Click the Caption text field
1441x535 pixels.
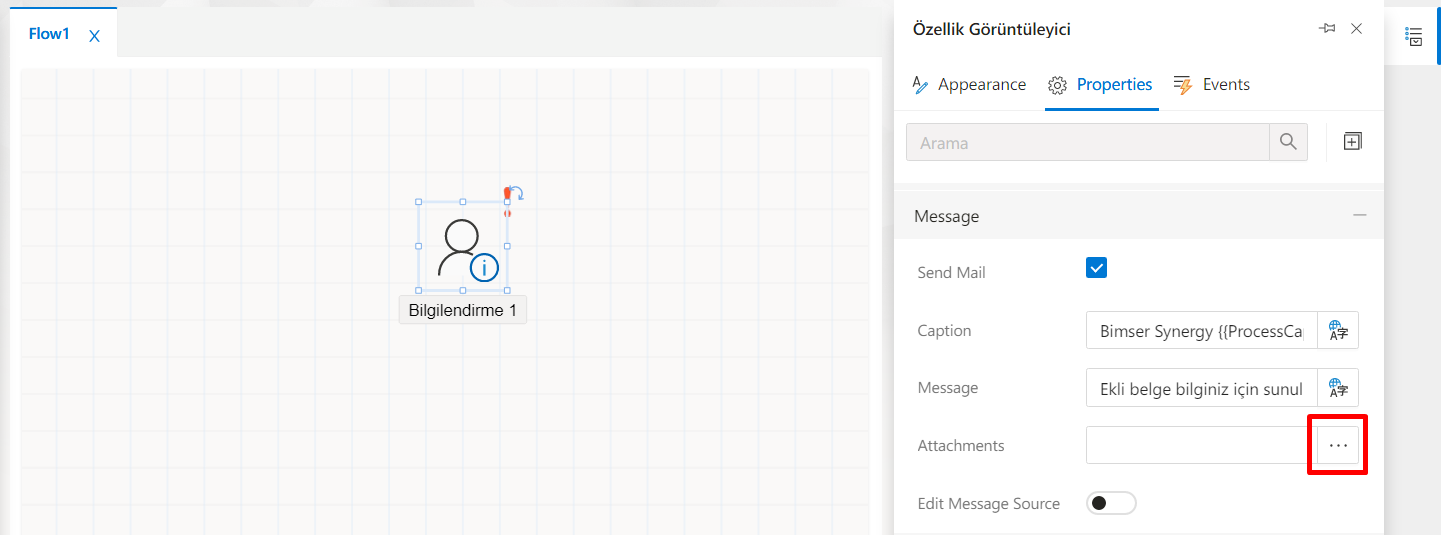[x=1201, y=330]
